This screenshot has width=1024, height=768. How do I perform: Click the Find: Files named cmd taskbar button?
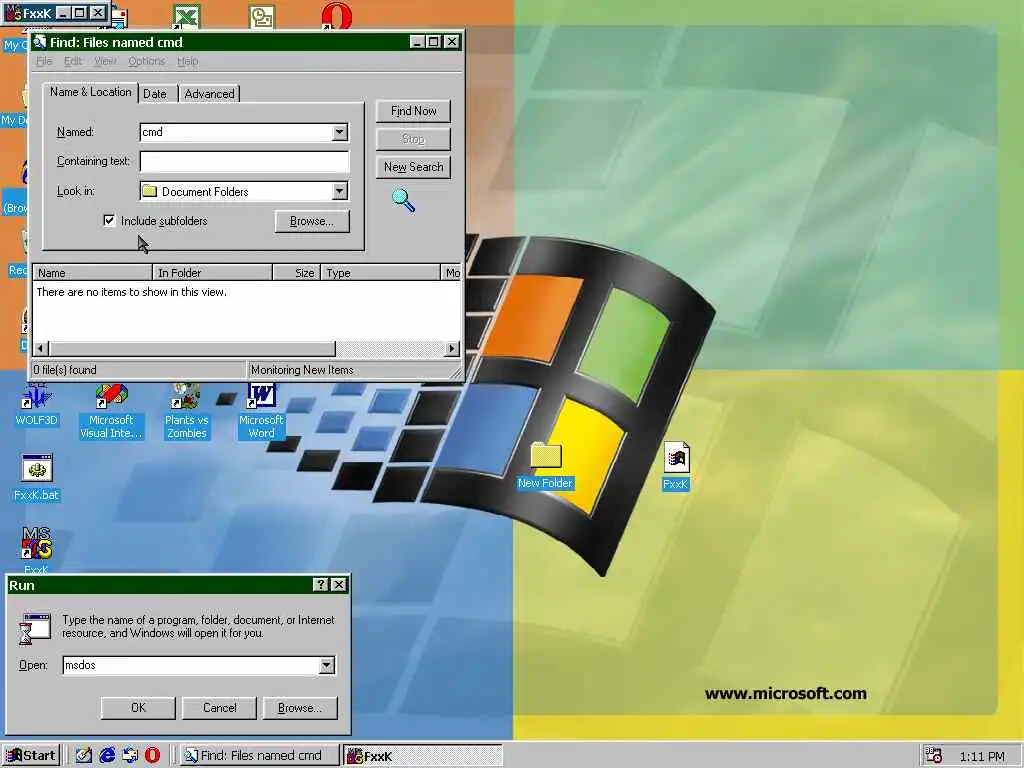[259, 756]
